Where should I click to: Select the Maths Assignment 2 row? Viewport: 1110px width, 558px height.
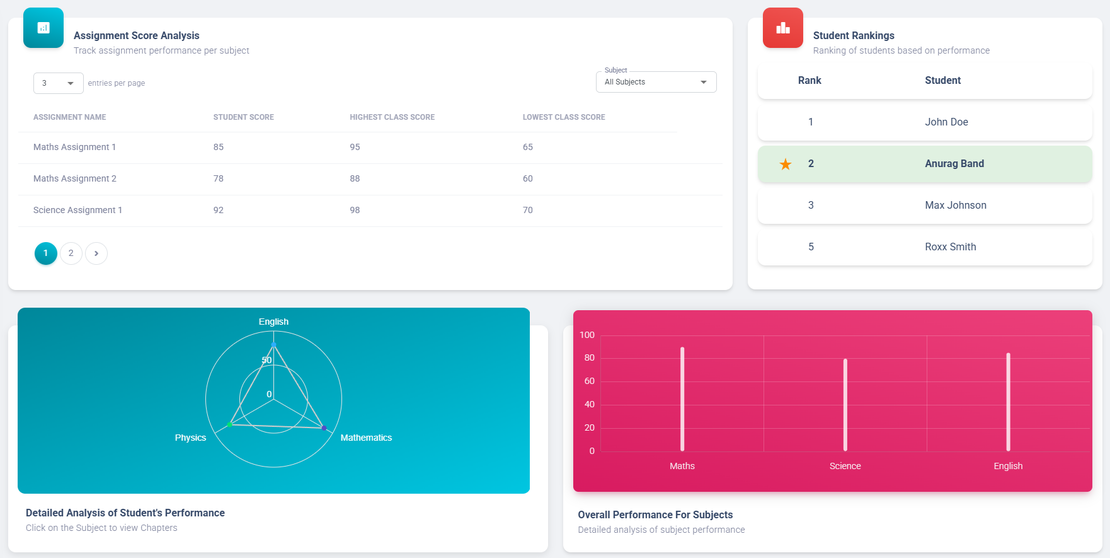pos(370,179)
